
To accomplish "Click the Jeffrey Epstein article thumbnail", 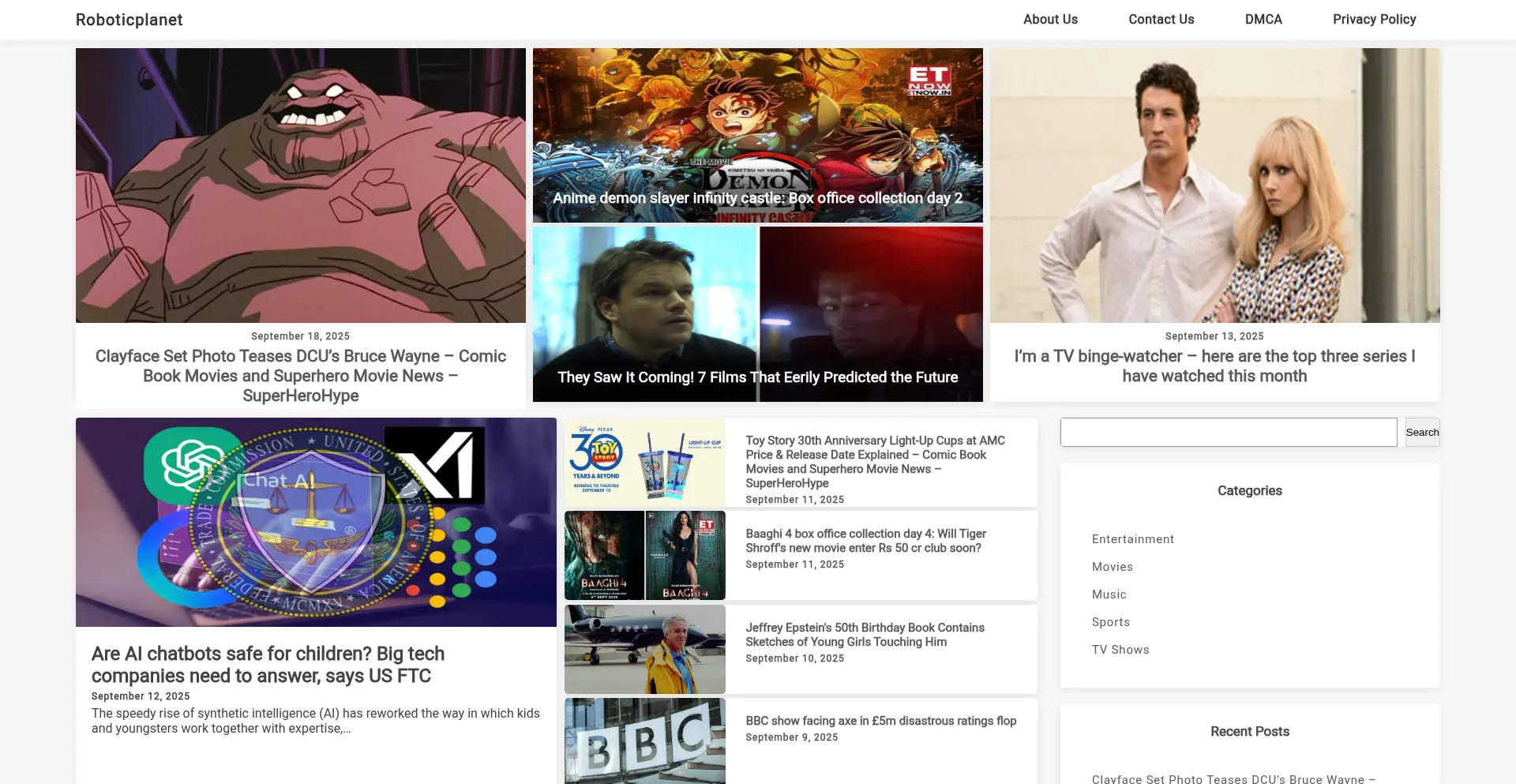I will pos(644,649).
